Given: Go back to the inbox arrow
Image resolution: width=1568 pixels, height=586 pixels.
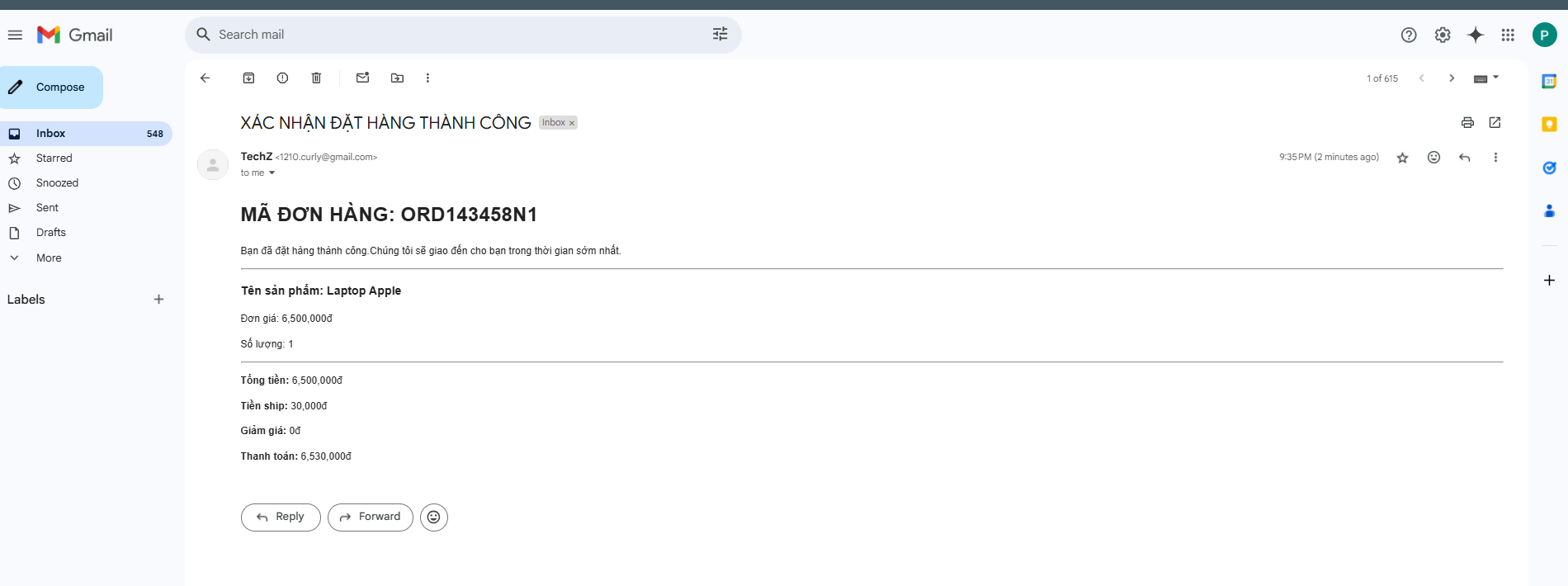Looking at the screenshot, I should click(205, 78).
